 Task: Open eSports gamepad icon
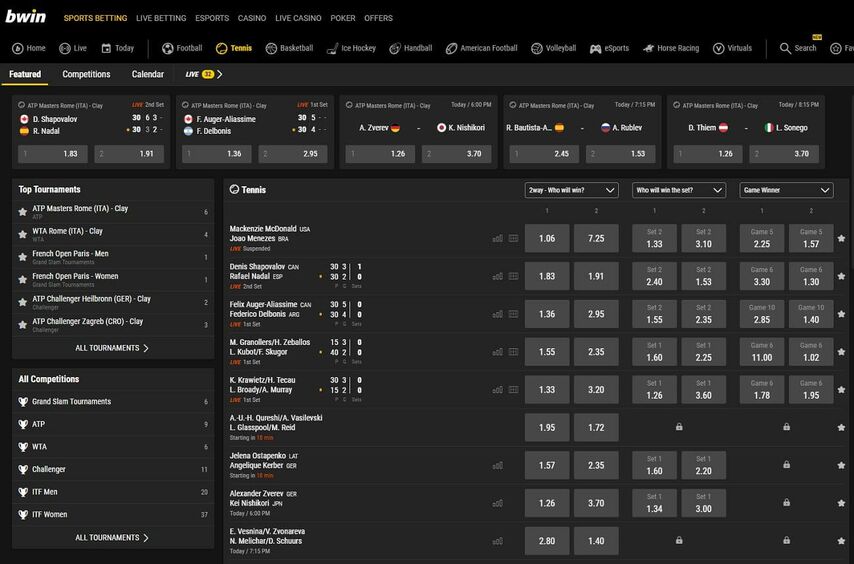595,48
